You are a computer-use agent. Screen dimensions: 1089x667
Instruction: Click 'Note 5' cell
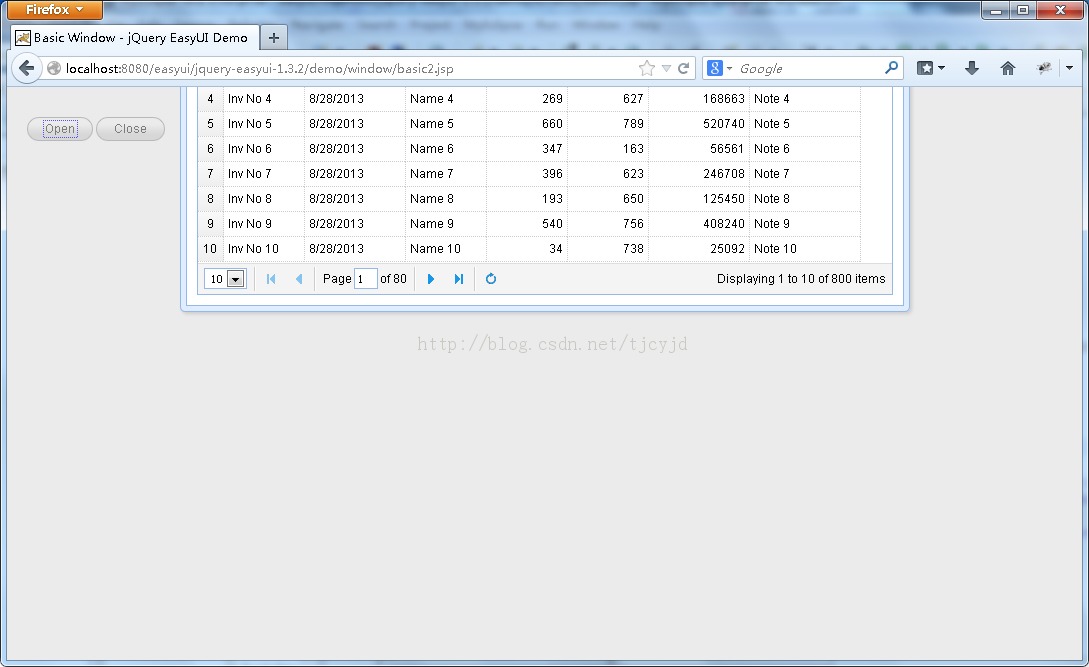805,124
